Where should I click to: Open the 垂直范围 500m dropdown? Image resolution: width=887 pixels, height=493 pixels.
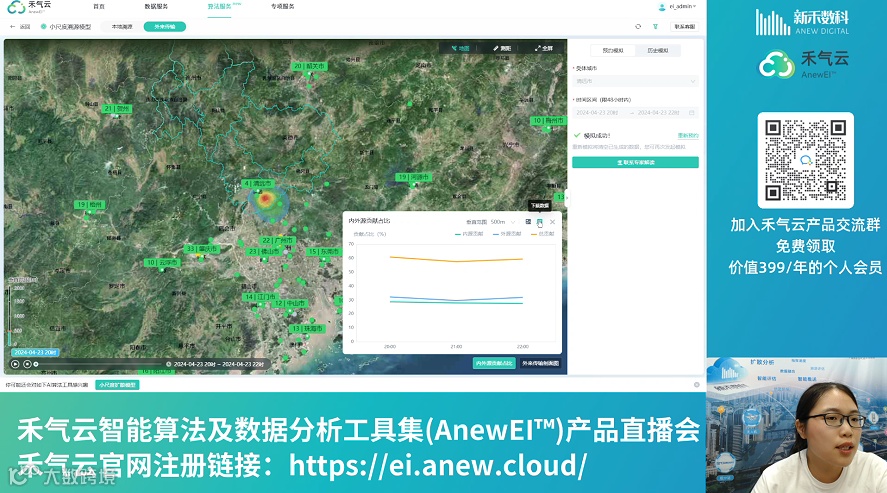(502, 222)
